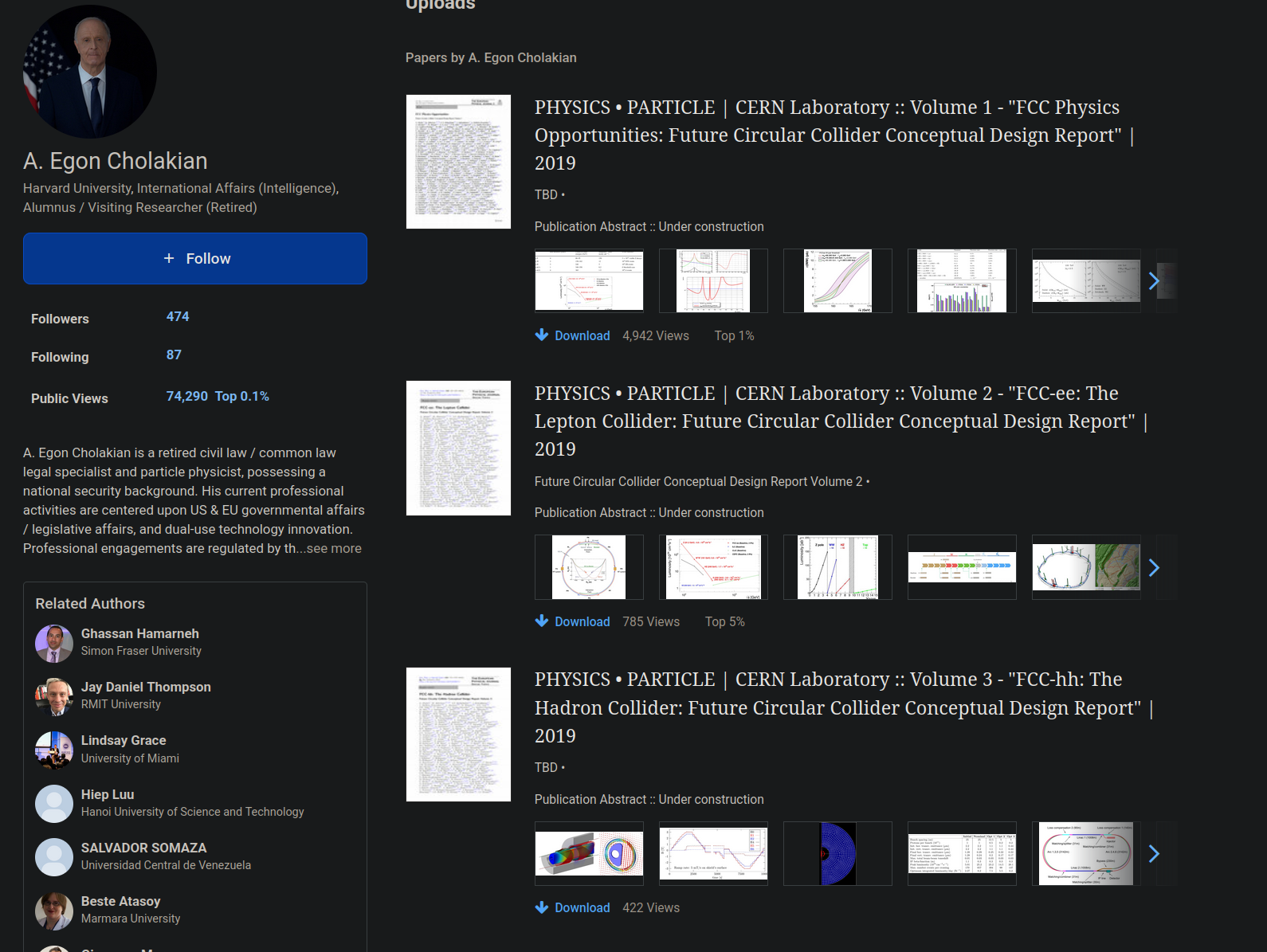Viewport: 1267px width, 952px height.
Task: Open Volume 1's third figure with curved lines
Action: click(x=837, y=280)
